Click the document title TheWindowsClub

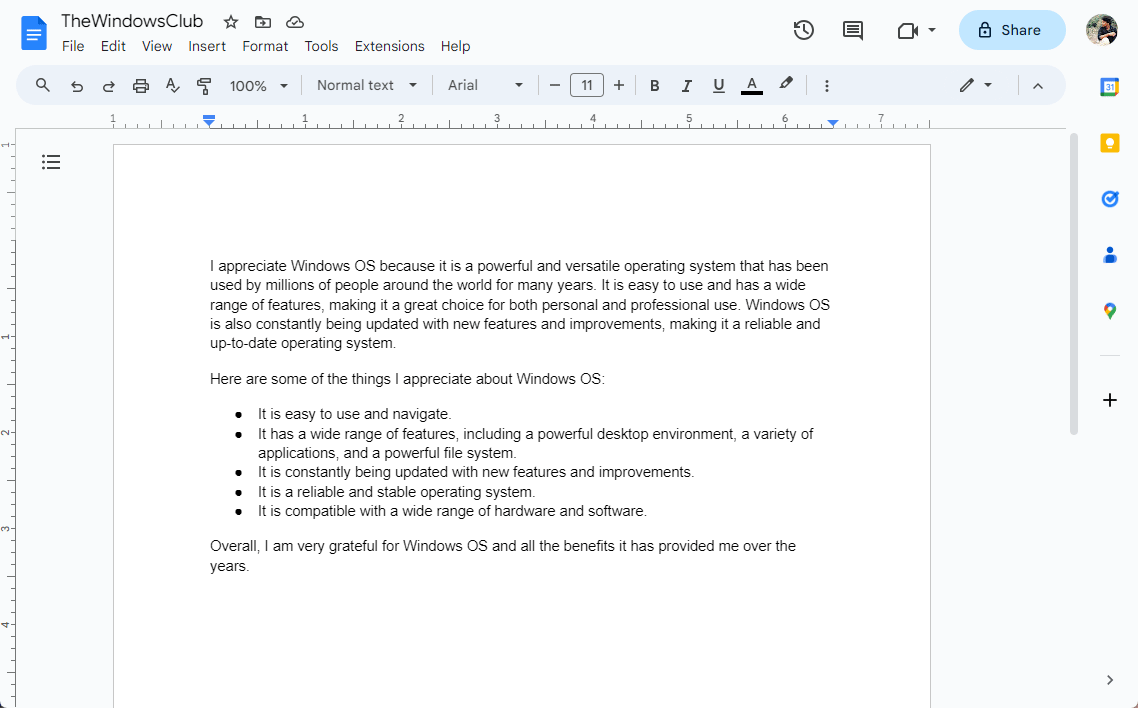(x=132, y=21)
